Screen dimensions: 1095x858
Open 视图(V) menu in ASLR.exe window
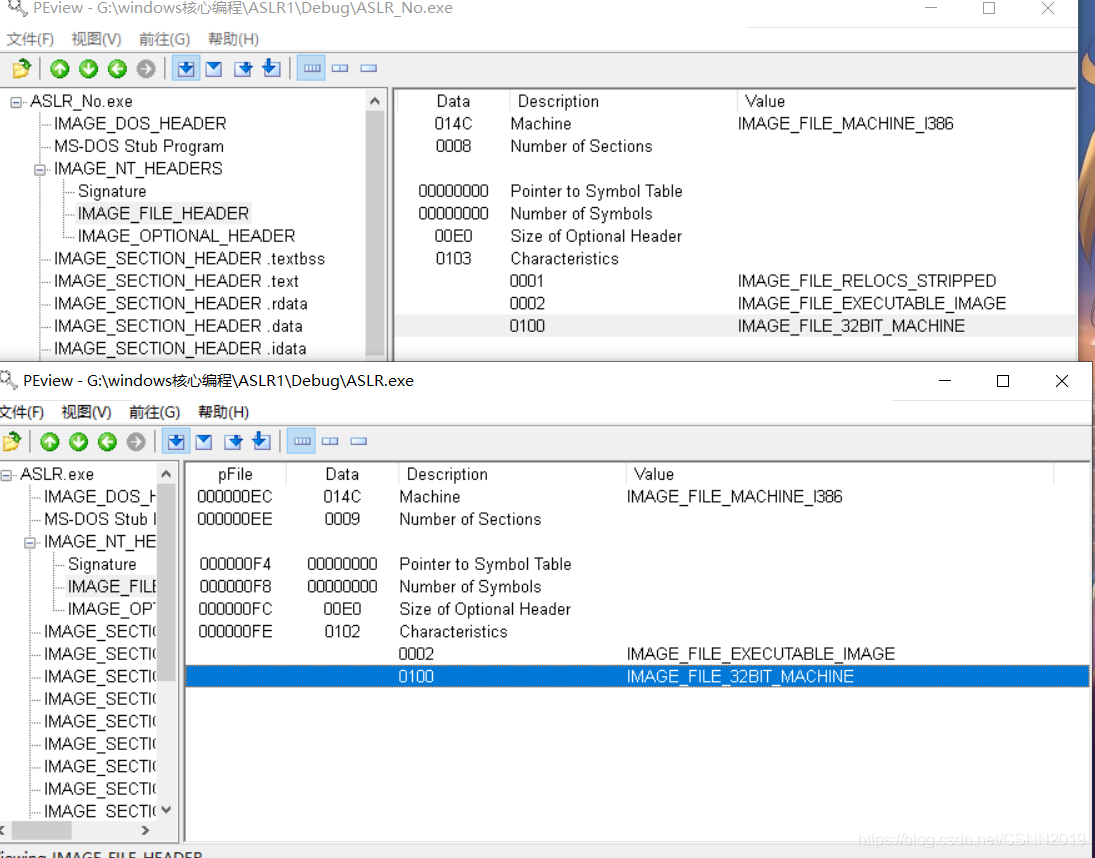(x=87, y=412)
